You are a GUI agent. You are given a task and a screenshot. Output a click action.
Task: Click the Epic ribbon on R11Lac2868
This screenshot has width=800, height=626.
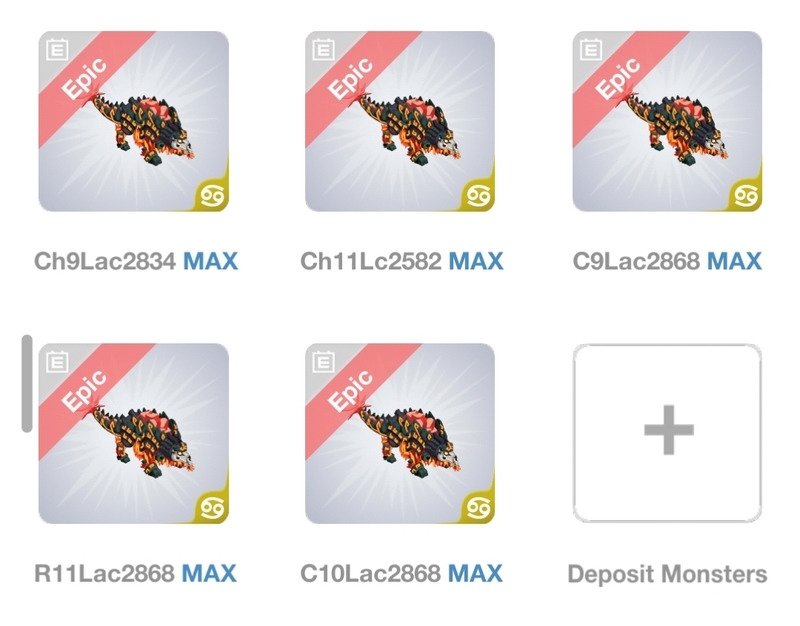click(84, 391)
